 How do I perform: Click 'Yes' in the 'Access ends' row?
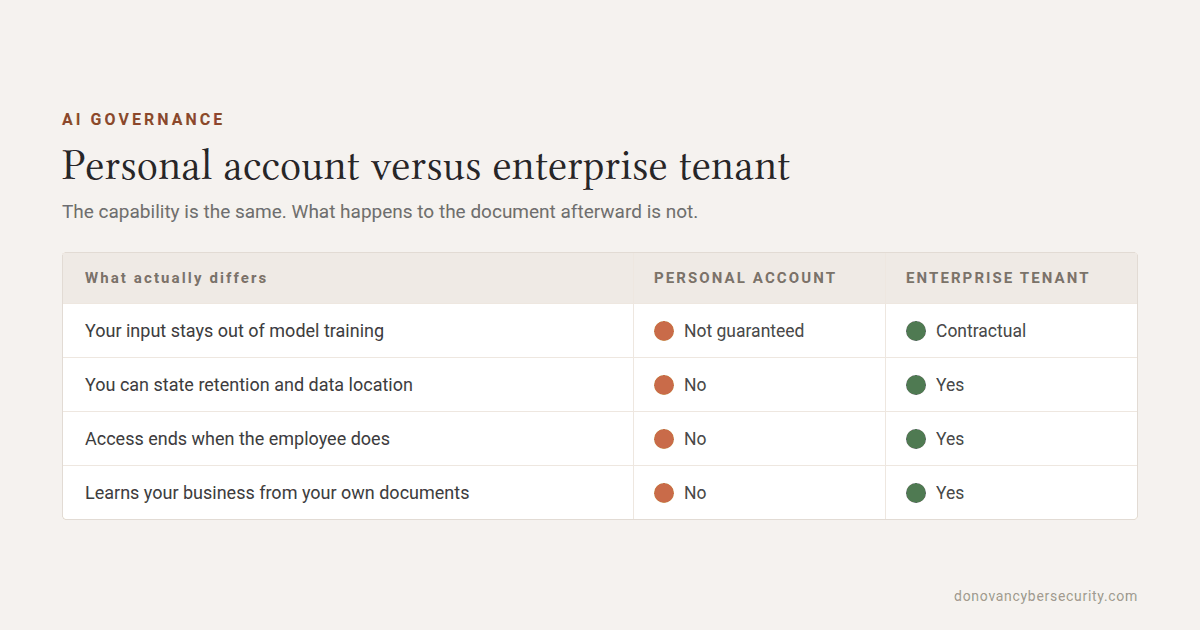tap(950, 439)
